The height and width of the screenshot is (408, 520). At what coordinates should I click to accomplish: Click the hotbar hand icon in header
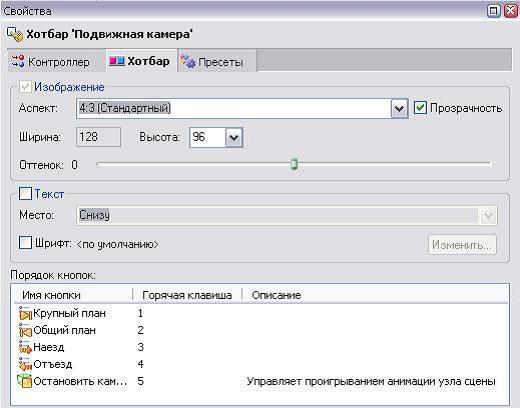click(x=15, y=34)
